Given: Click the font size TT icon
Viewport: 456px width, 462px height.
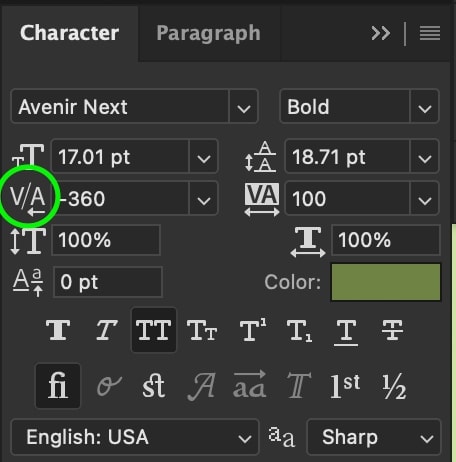Looking at the screenshot, I should click(x=28, y=156).
